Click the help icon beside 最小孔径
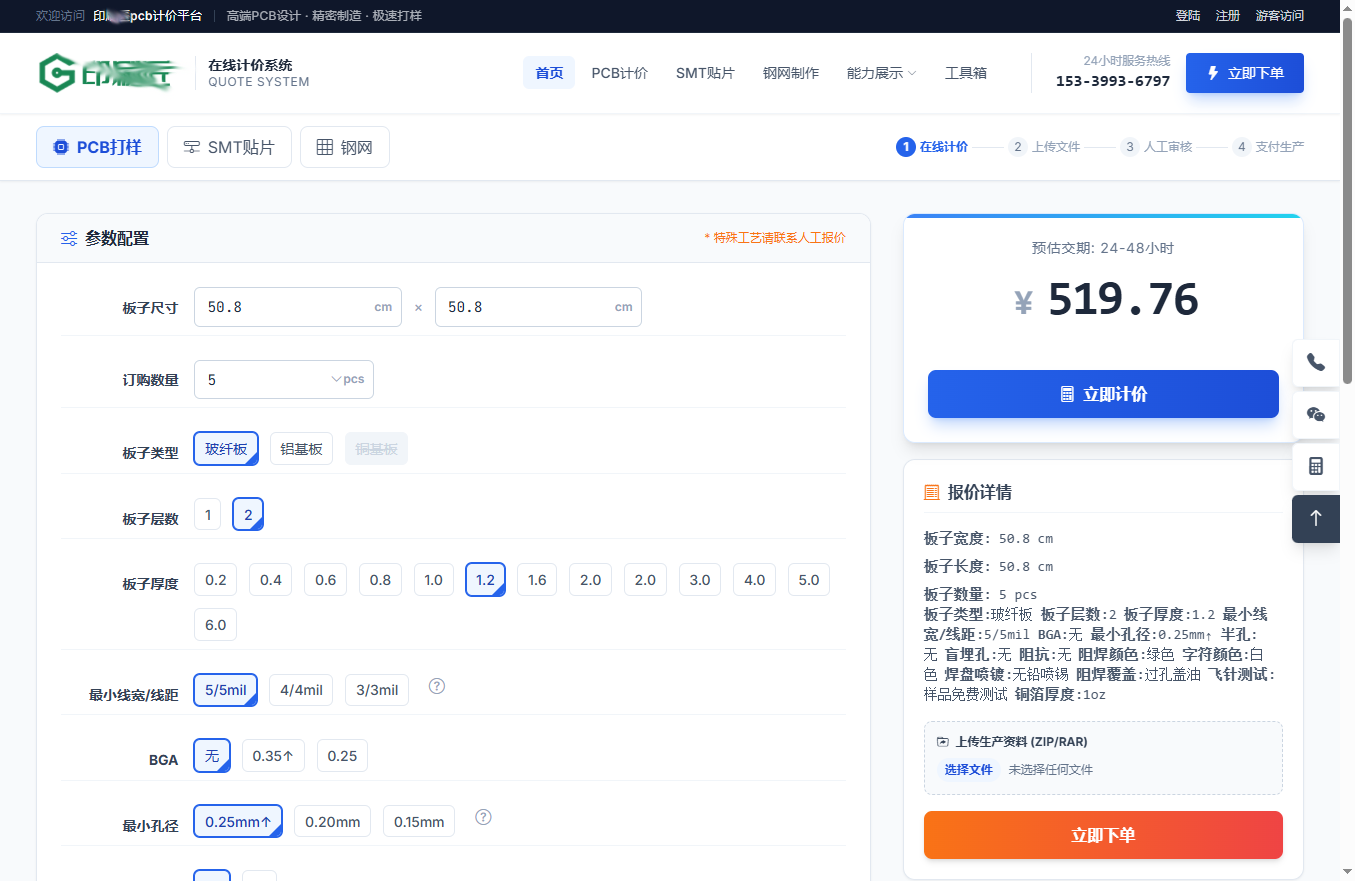This screenshot has height=881, width=1355. tap(483, 817)
